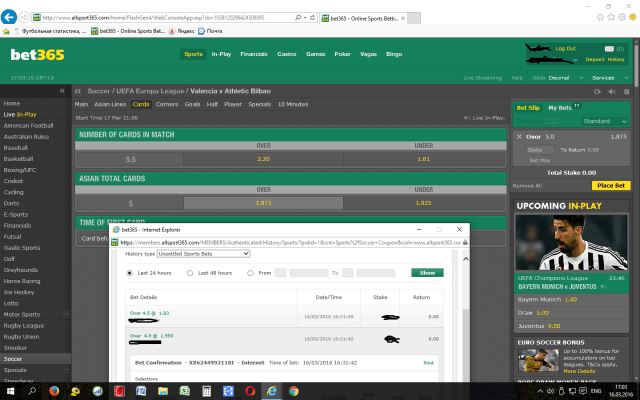640x400 pixels.
Task: Switch to the Corners market tab
Action: tap(167, 104)
